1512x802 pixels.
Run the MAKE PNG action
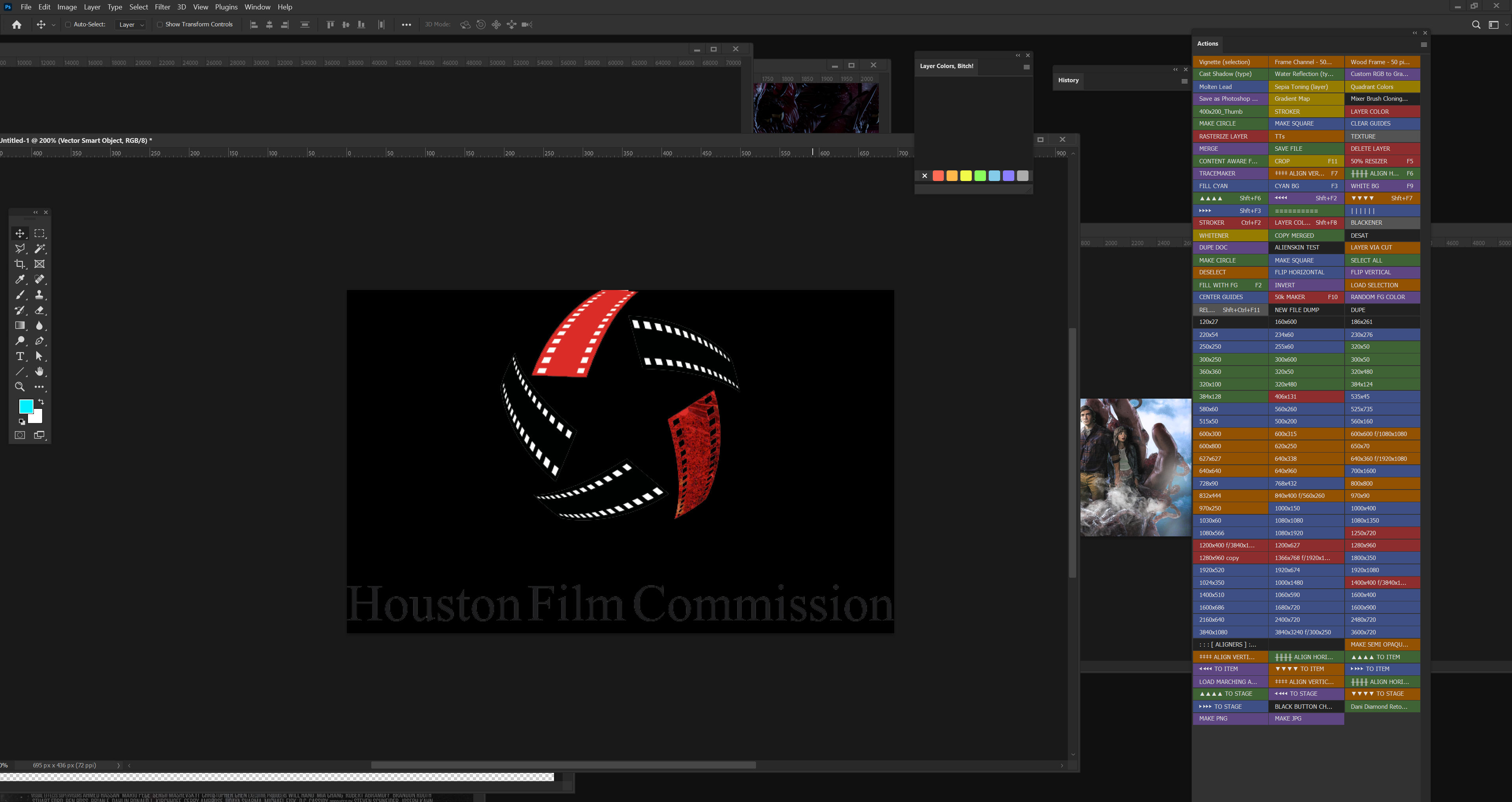point(1230,719)
